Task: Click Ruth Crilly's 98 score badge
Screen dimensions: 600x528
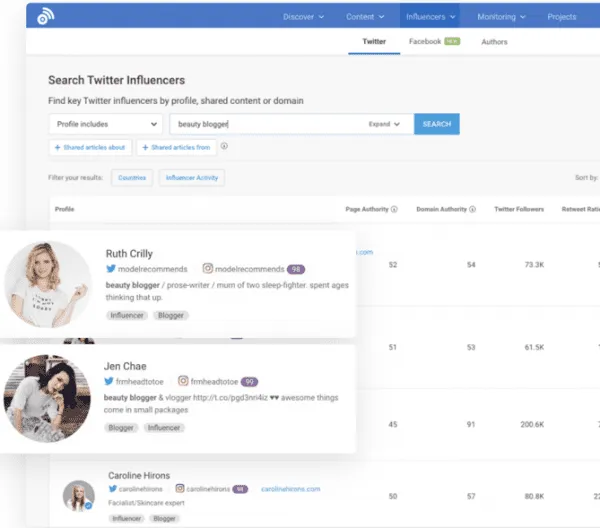Action: click(296, 269)
